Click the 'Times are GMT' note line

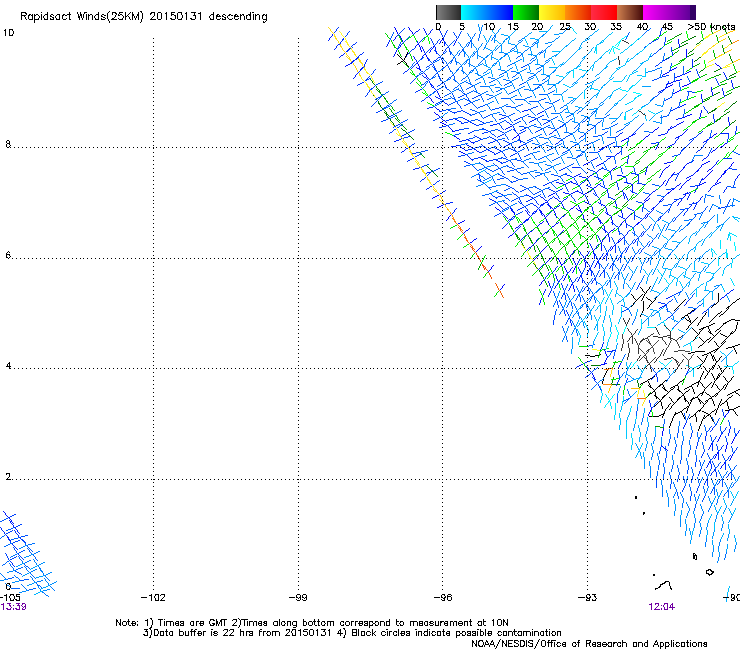pos(312,623)
